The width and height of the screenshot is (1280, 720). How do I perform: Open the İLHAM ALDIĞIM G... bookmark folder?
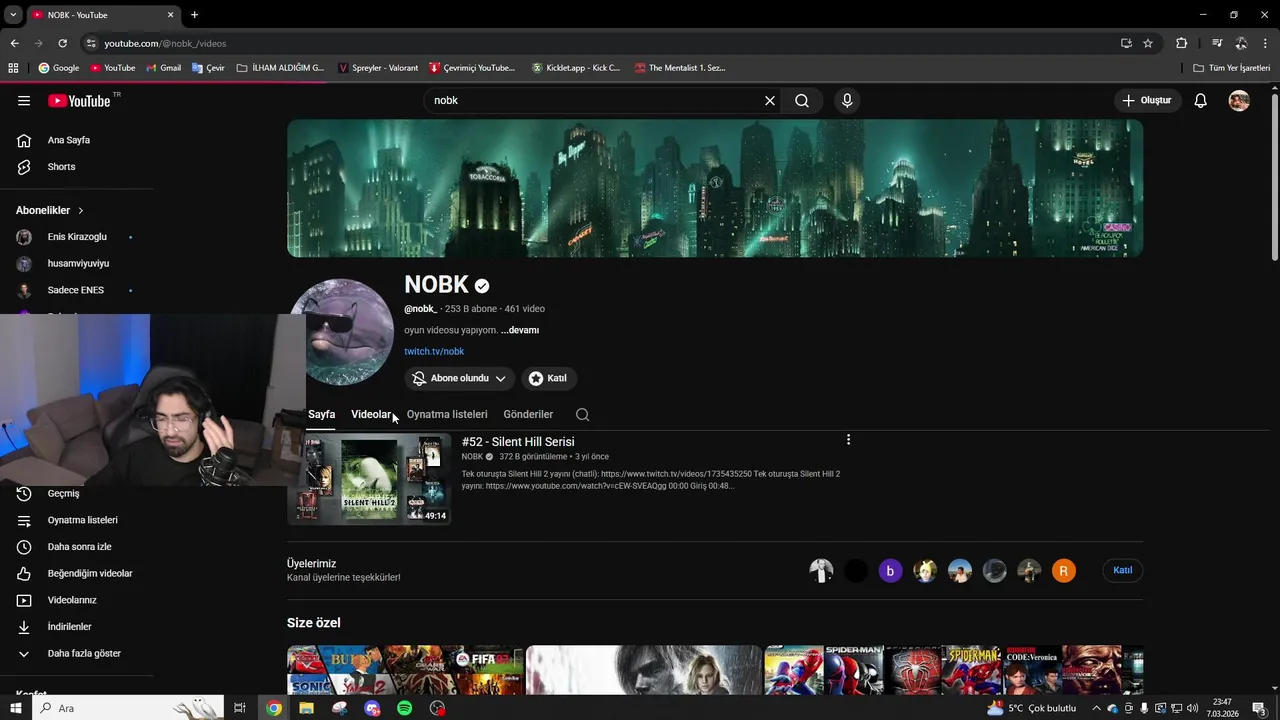point(280,68)
